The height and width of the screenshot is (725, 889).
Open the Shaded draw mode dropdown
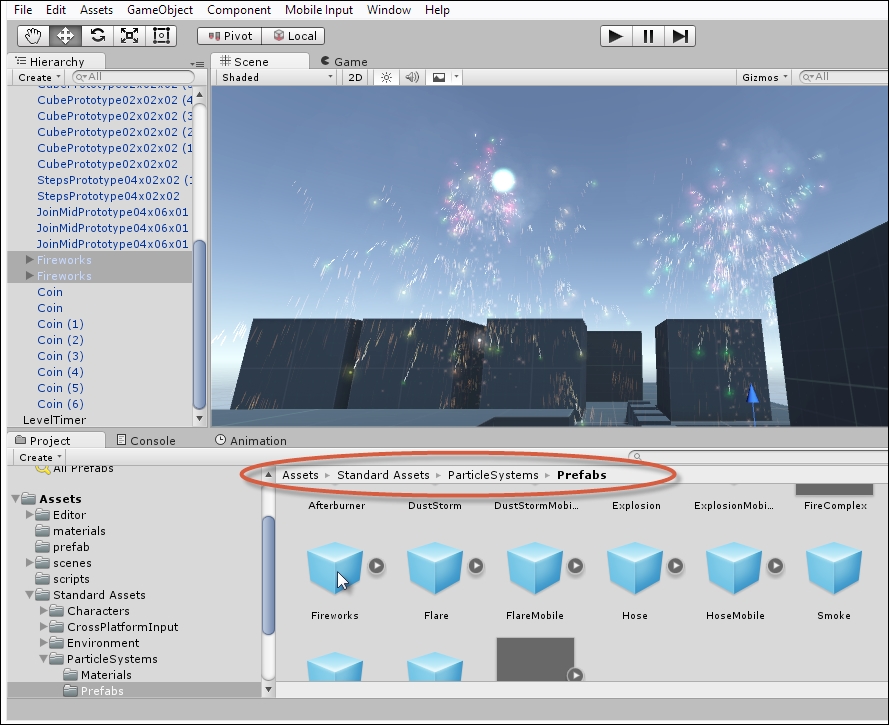coord(276,77)
